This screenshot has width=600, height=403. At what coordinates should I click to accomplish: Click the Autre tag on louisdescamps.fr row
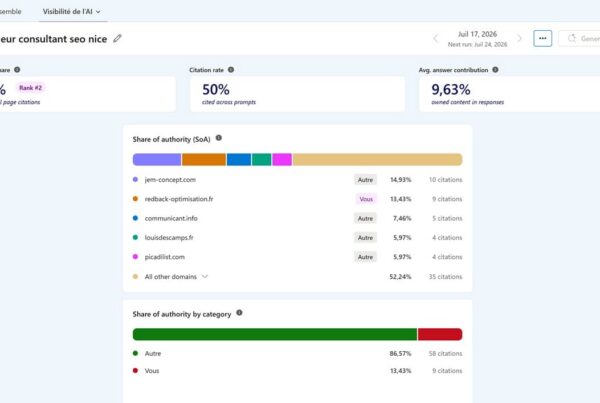click(x=365, y=238)
